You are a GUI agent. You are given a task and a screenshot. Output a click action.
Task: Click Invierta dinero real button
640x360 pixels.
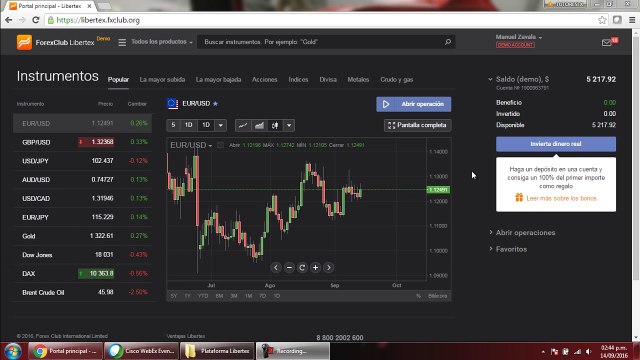click(556, 144)
